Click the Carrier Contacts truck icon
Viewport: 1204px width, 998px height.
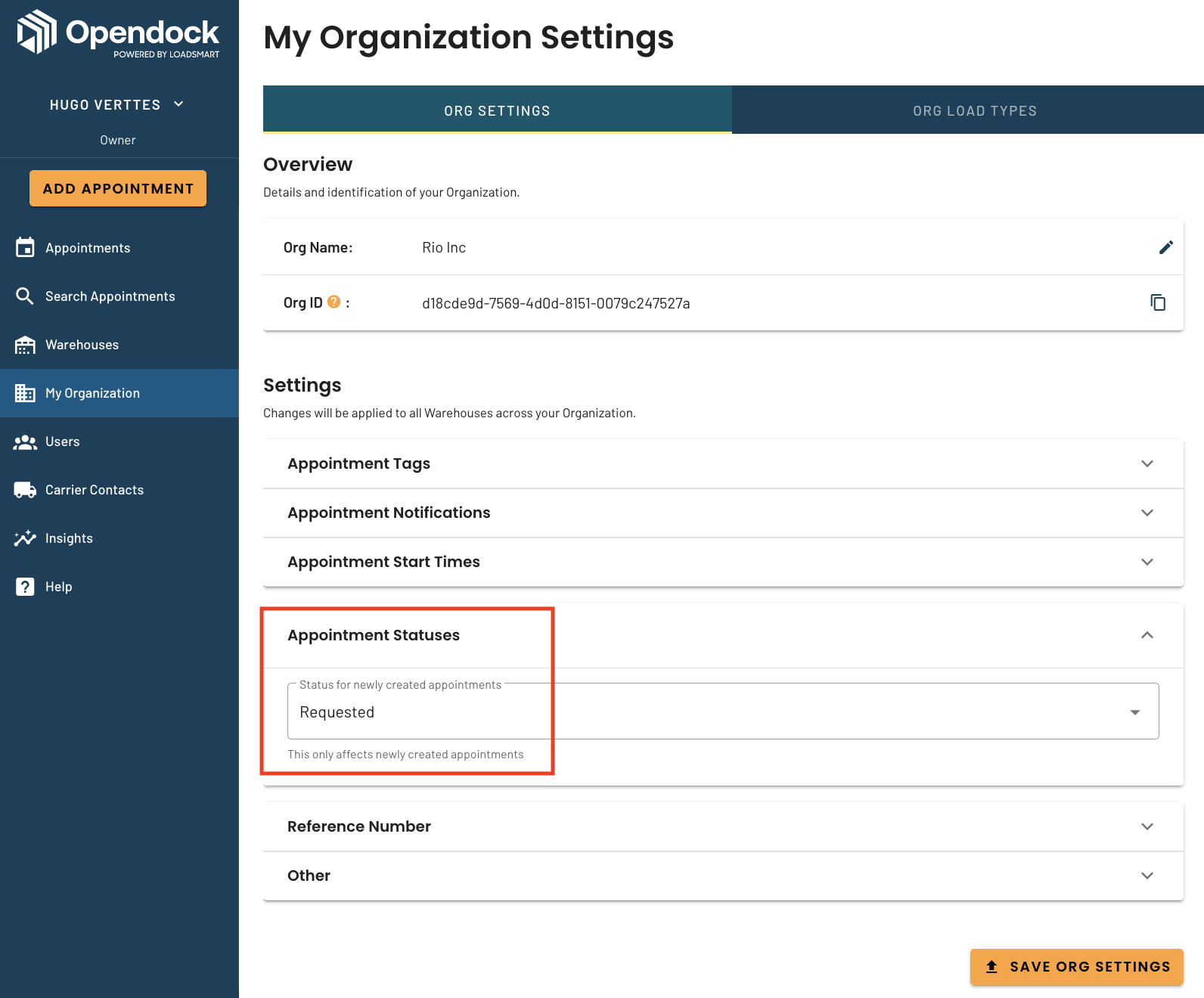25,490
